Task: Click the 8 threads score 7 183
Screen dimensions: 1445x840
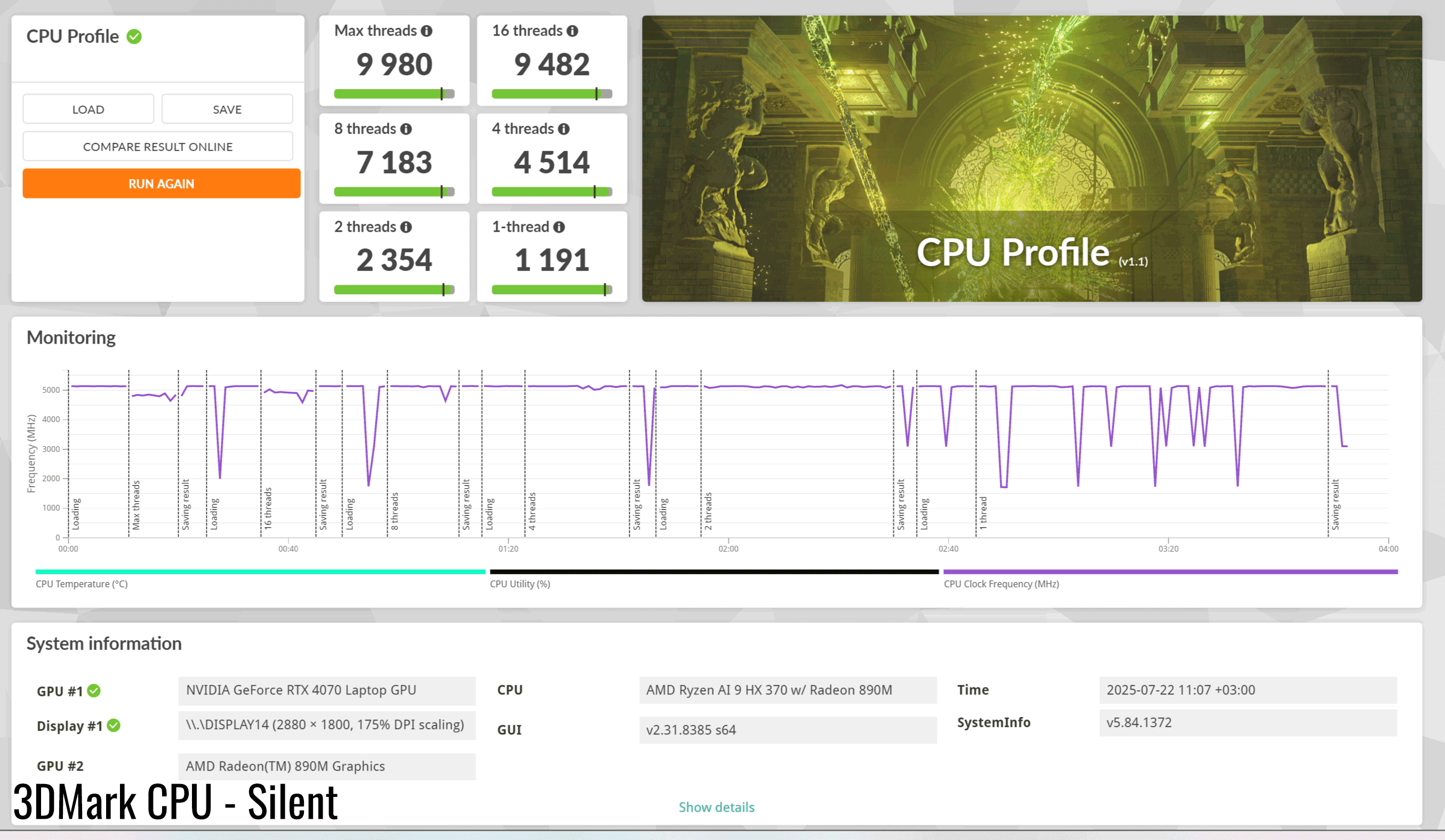Action: [395, 162]
